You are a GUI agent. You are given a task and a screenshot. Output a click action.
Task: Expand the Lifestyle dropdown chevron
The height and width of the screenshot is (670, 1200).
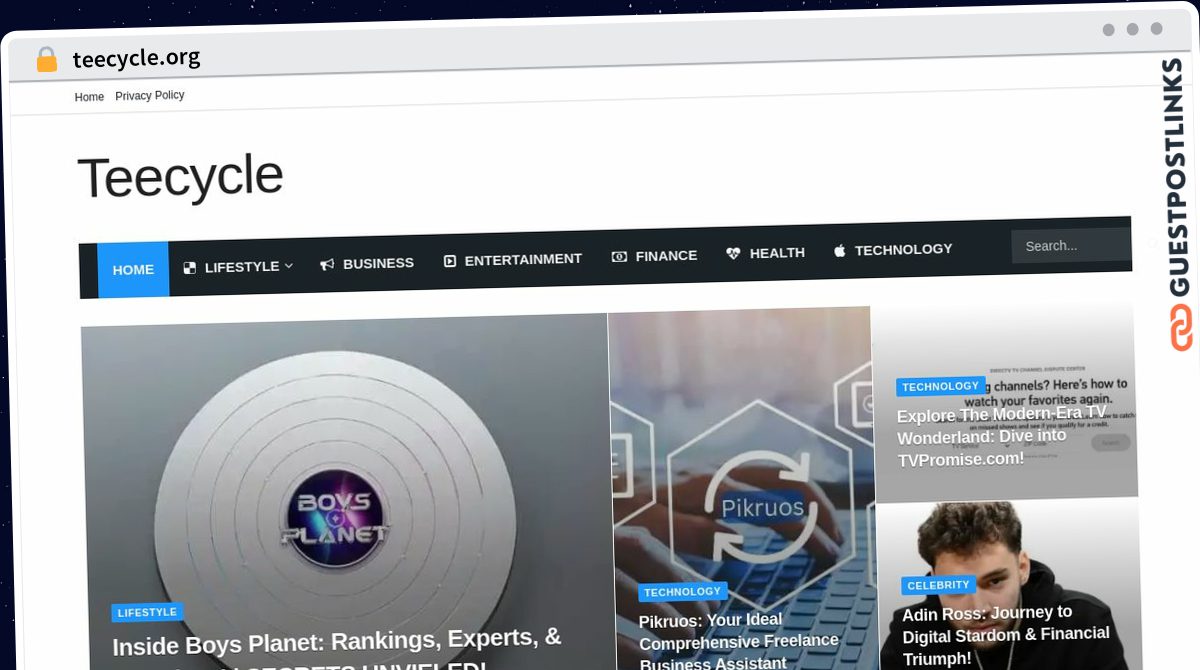pos(289,266)
